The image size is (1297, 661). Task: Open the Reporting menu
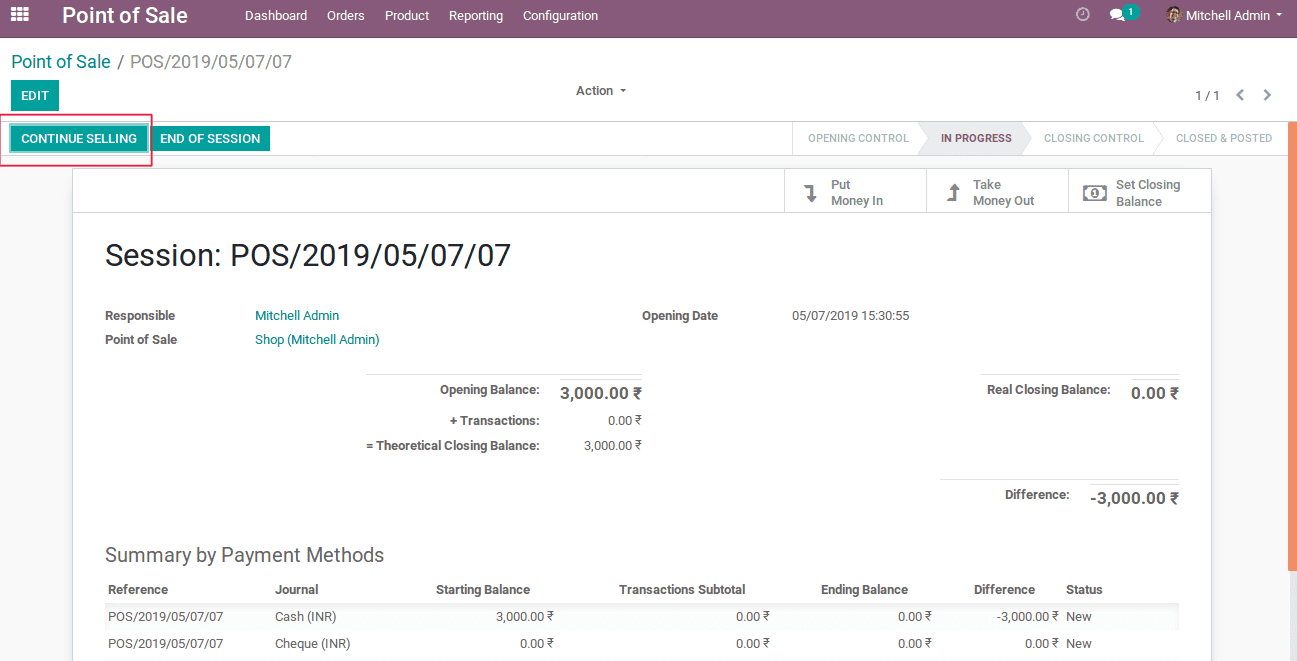476,16
